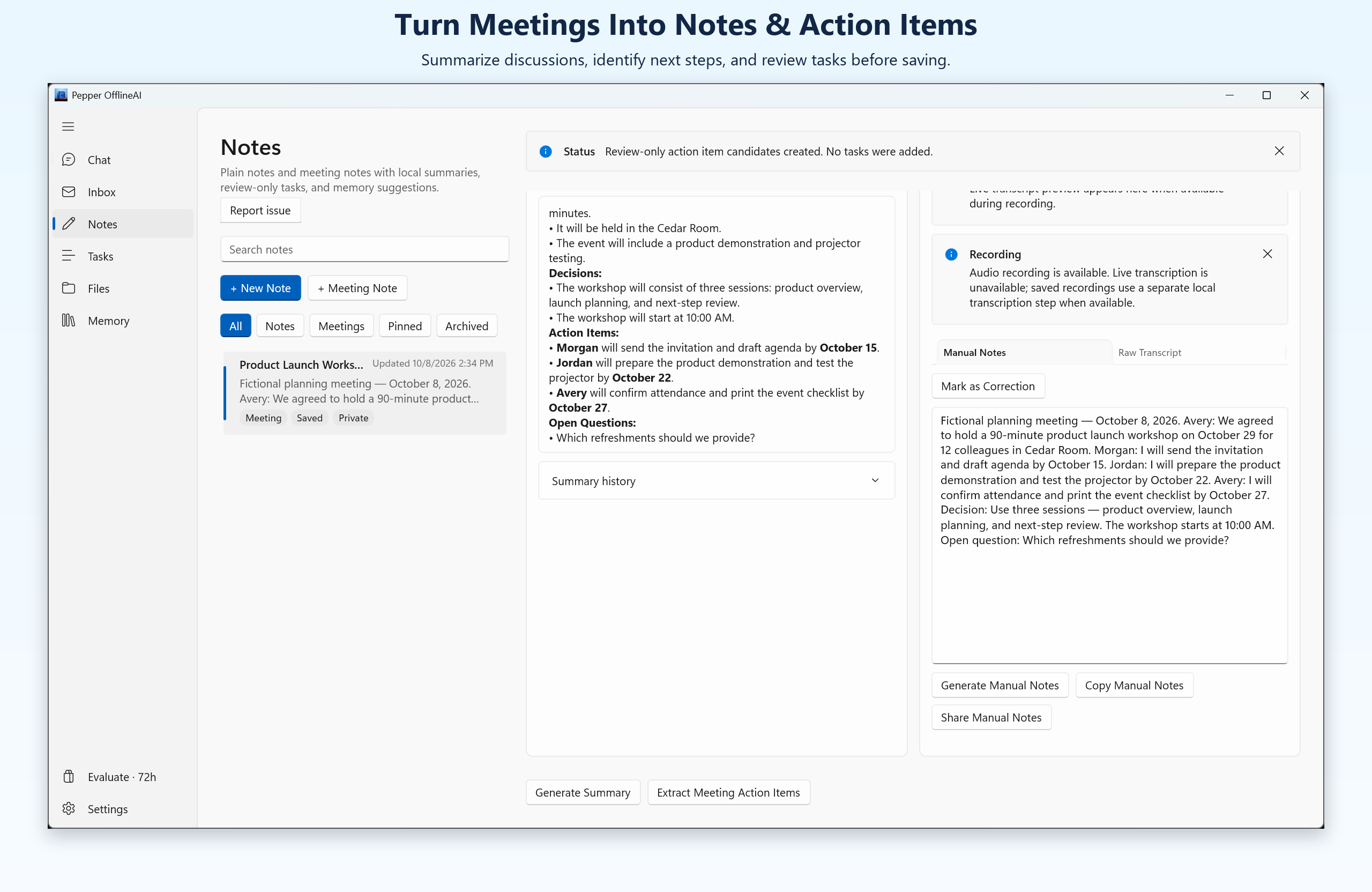
Task: Click the Saved tag on the note
Action: [310, 418]
